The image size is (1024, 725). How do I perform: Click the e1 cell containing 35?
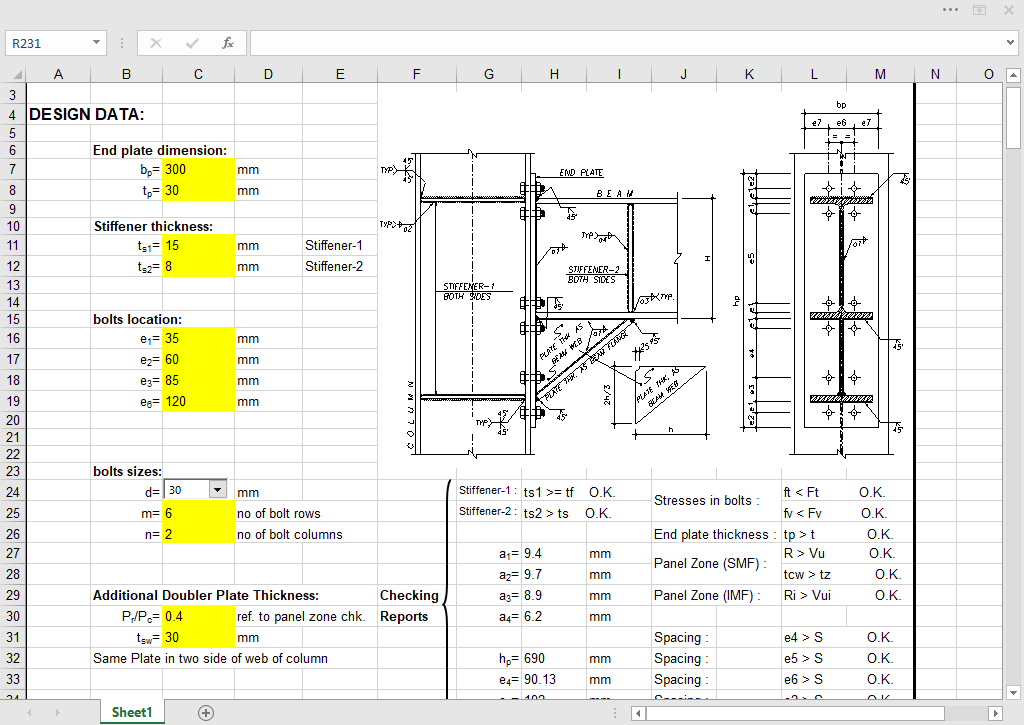point(198,338)
